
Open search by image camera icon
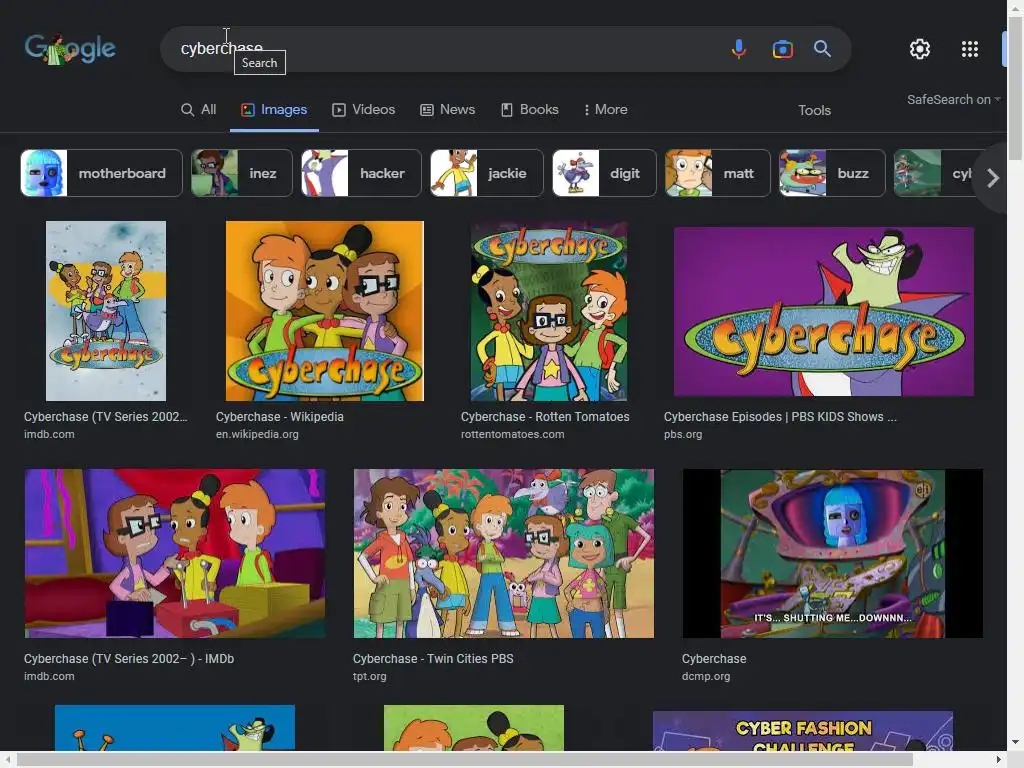pyautogui.click(x=782, y=49)
